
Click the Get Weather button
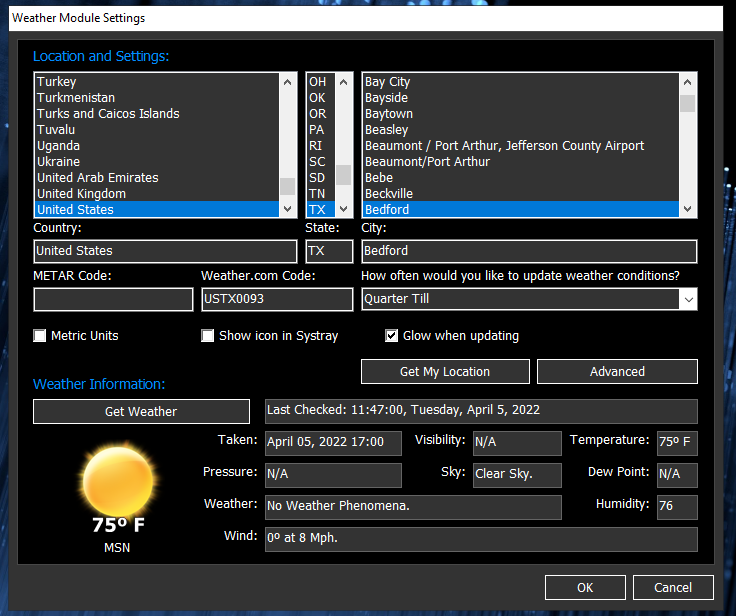click(141, 412)
